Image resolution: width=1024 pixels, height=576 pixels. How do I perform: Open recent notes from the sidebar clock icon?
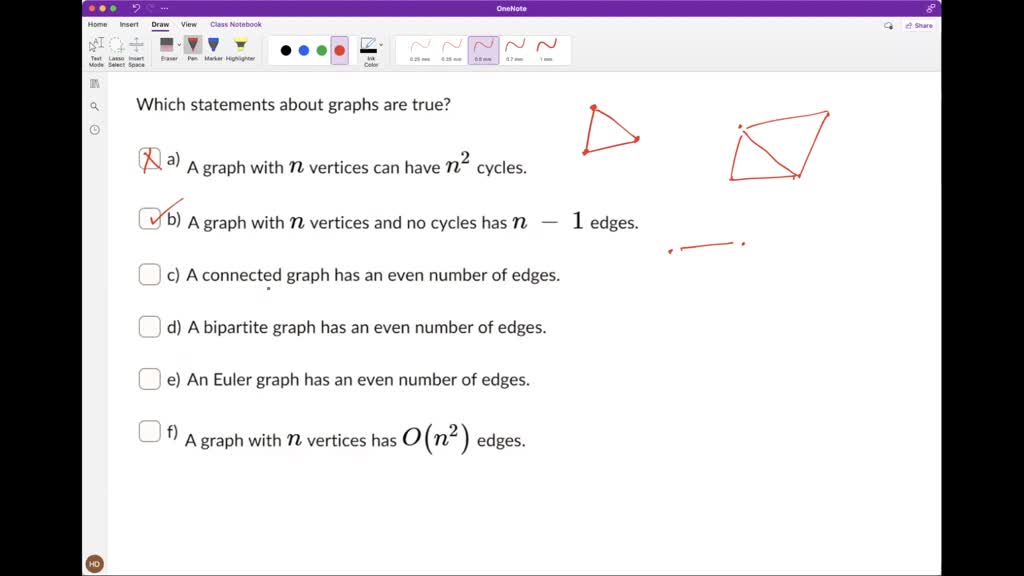[94, 130]
